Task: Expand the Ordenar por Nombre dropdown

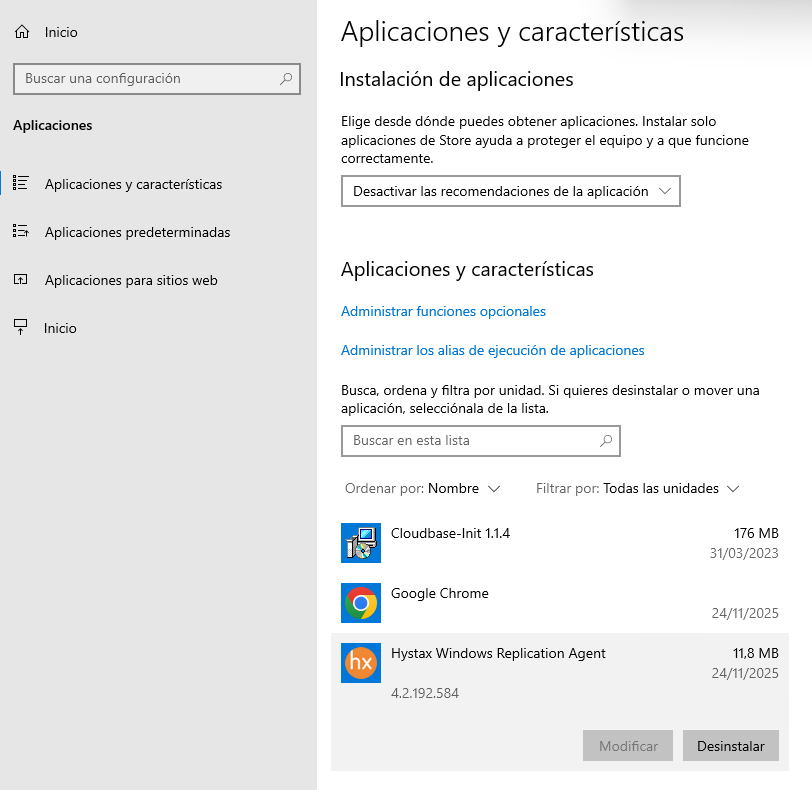Action: tap(464, 489)
